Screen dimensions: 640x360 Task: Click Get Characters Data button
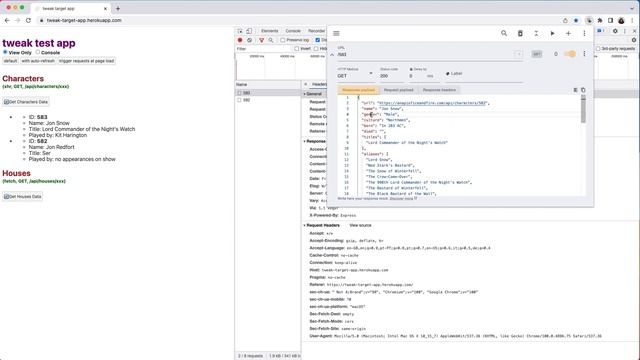coord(26,102)
